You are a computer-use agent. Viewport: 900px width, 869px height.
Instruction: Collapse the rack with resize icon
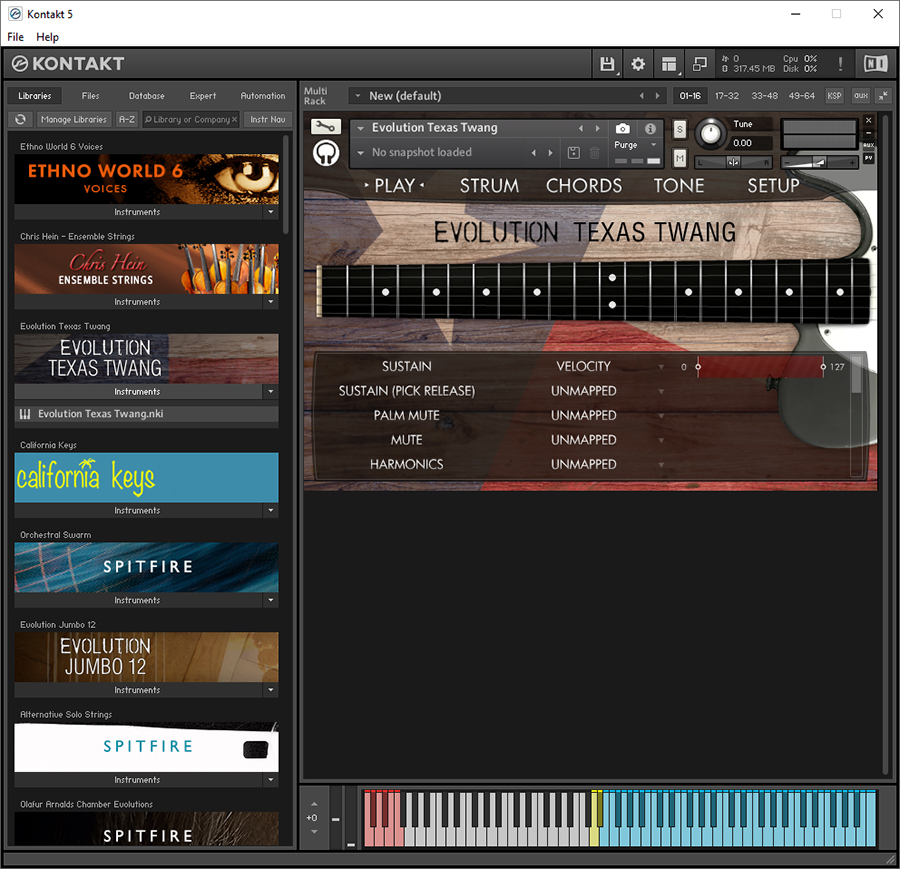click(x=883, y=96)
